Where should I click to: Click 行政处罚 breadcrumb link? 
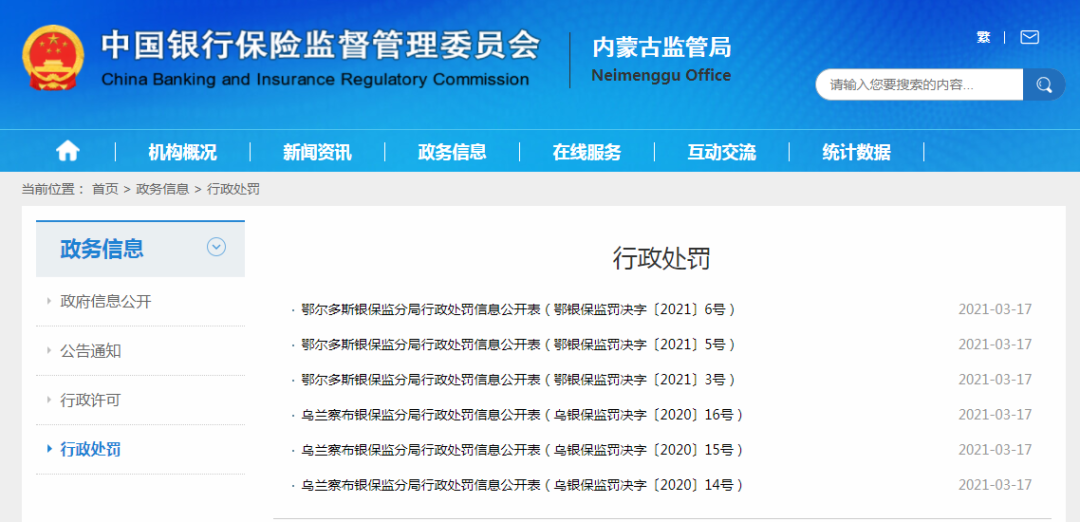coord(233,189)
